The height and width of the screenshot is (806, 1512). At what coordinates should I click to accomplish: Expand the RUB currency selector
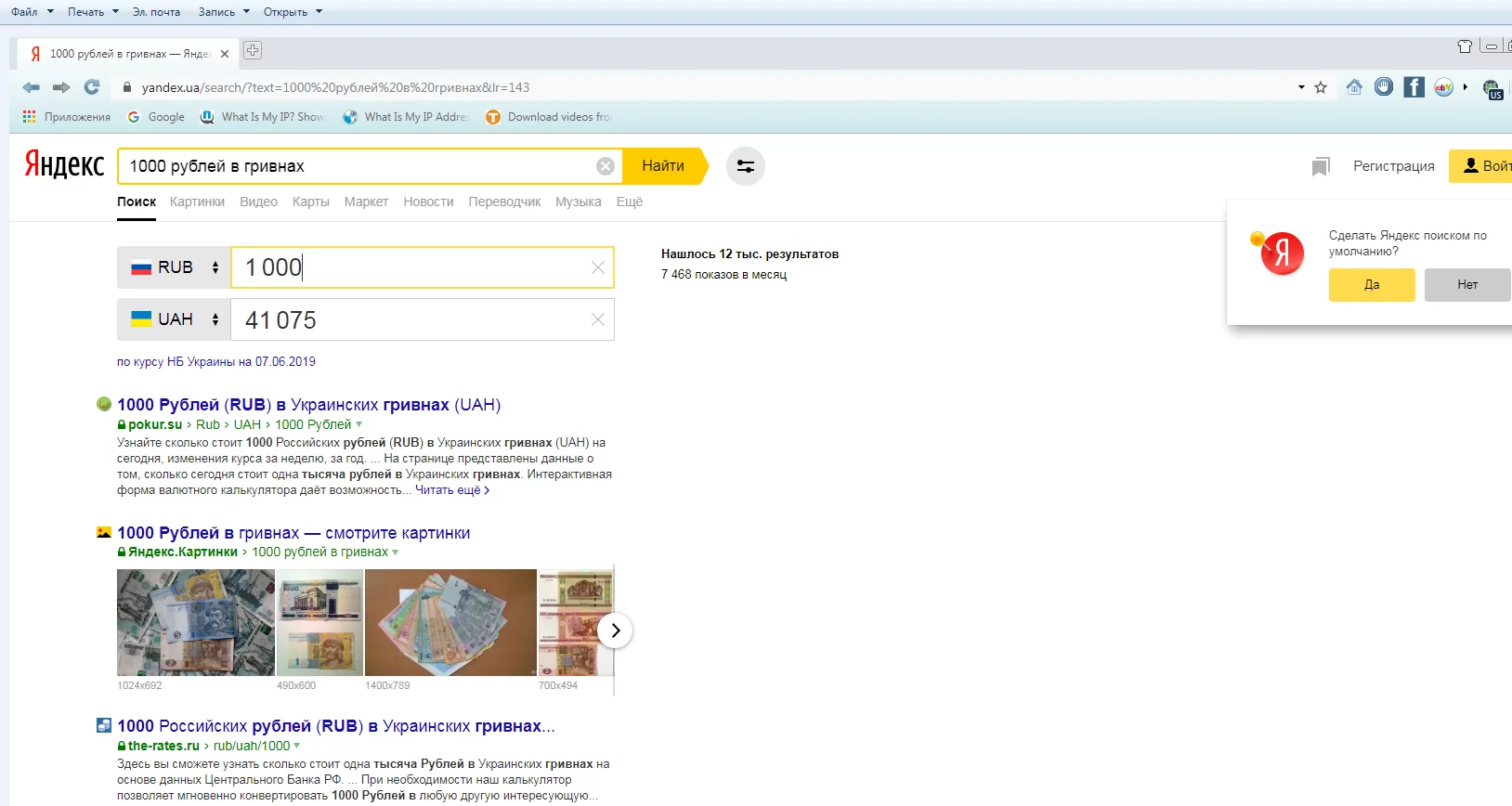pyautogui.click(x=175, y=267)
